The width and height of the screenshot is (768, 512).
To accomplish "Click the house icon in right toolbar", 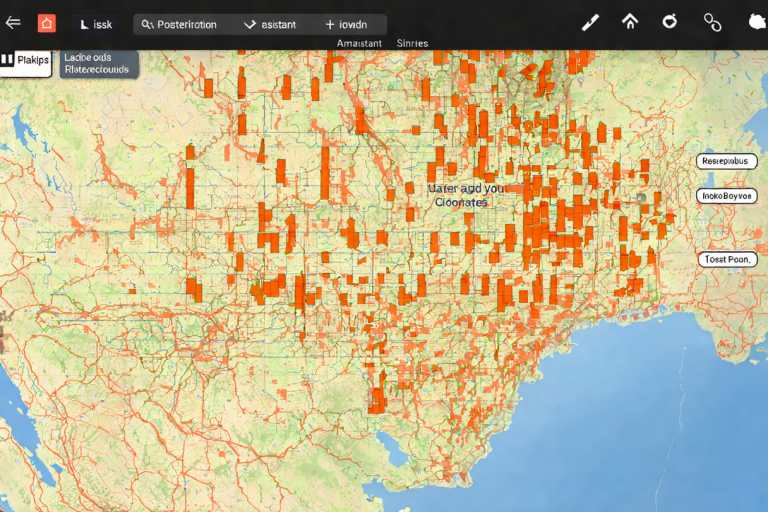I will (x=630, y=22).
